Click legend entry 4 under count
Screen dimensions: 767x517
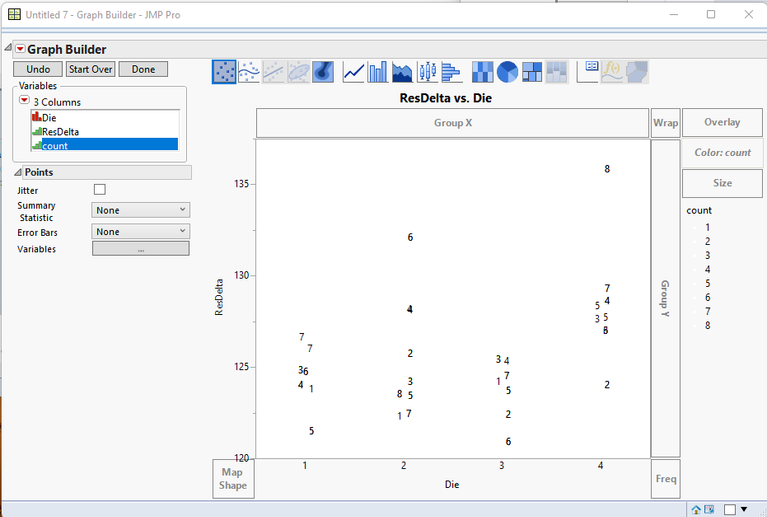click(x=707, y=270)
